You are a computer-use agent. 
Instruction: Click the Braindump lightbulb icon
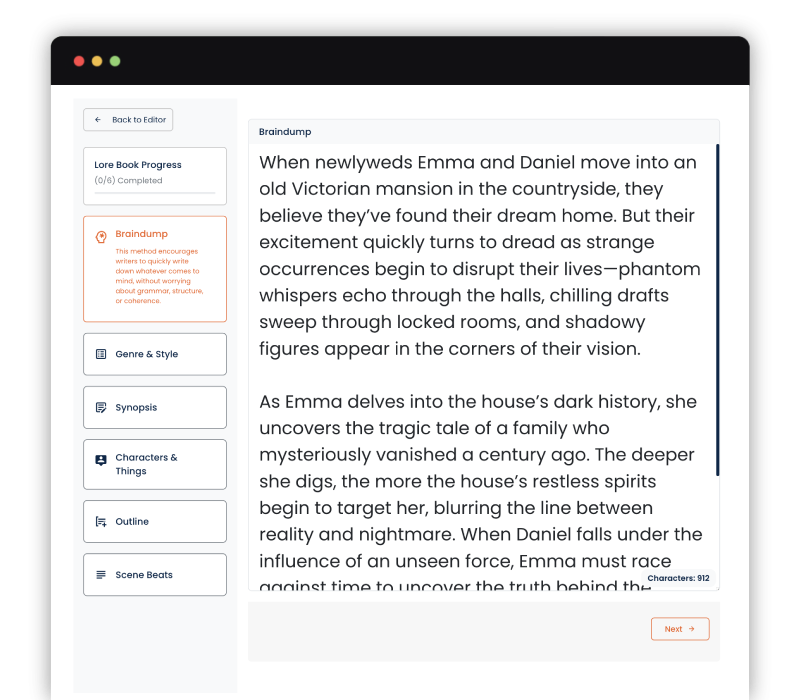pyautogui.click(x=101, y=237)
